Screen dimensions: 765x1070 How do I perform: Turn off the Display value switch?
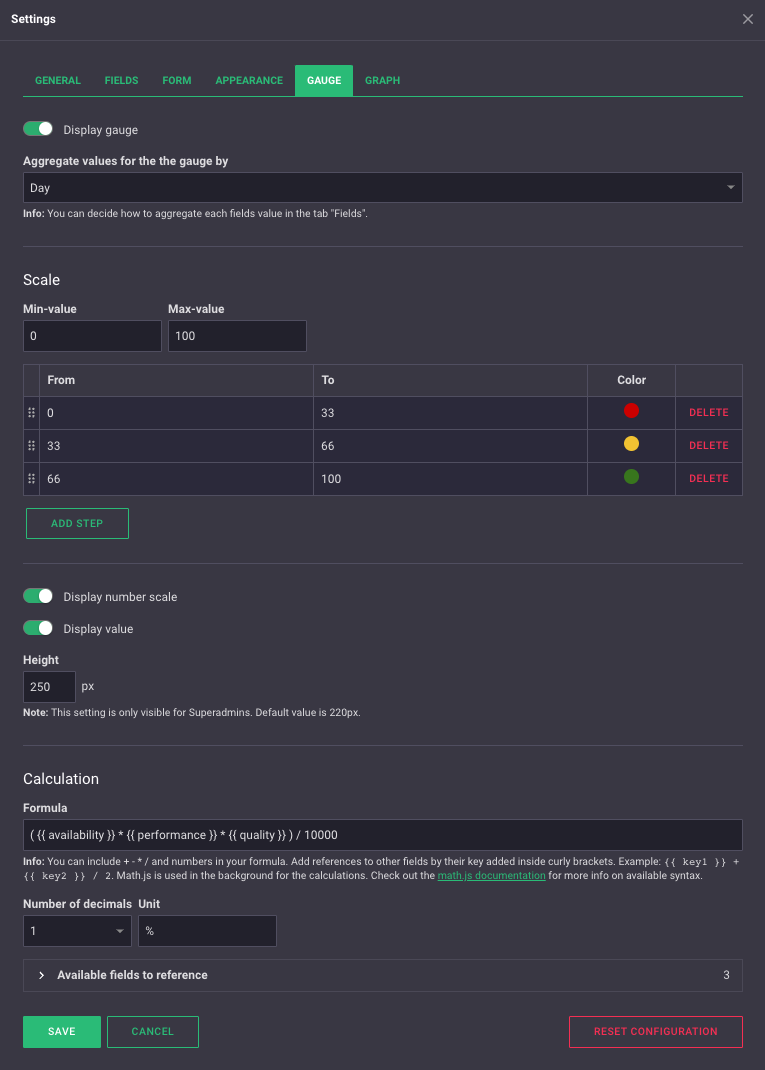38,628
